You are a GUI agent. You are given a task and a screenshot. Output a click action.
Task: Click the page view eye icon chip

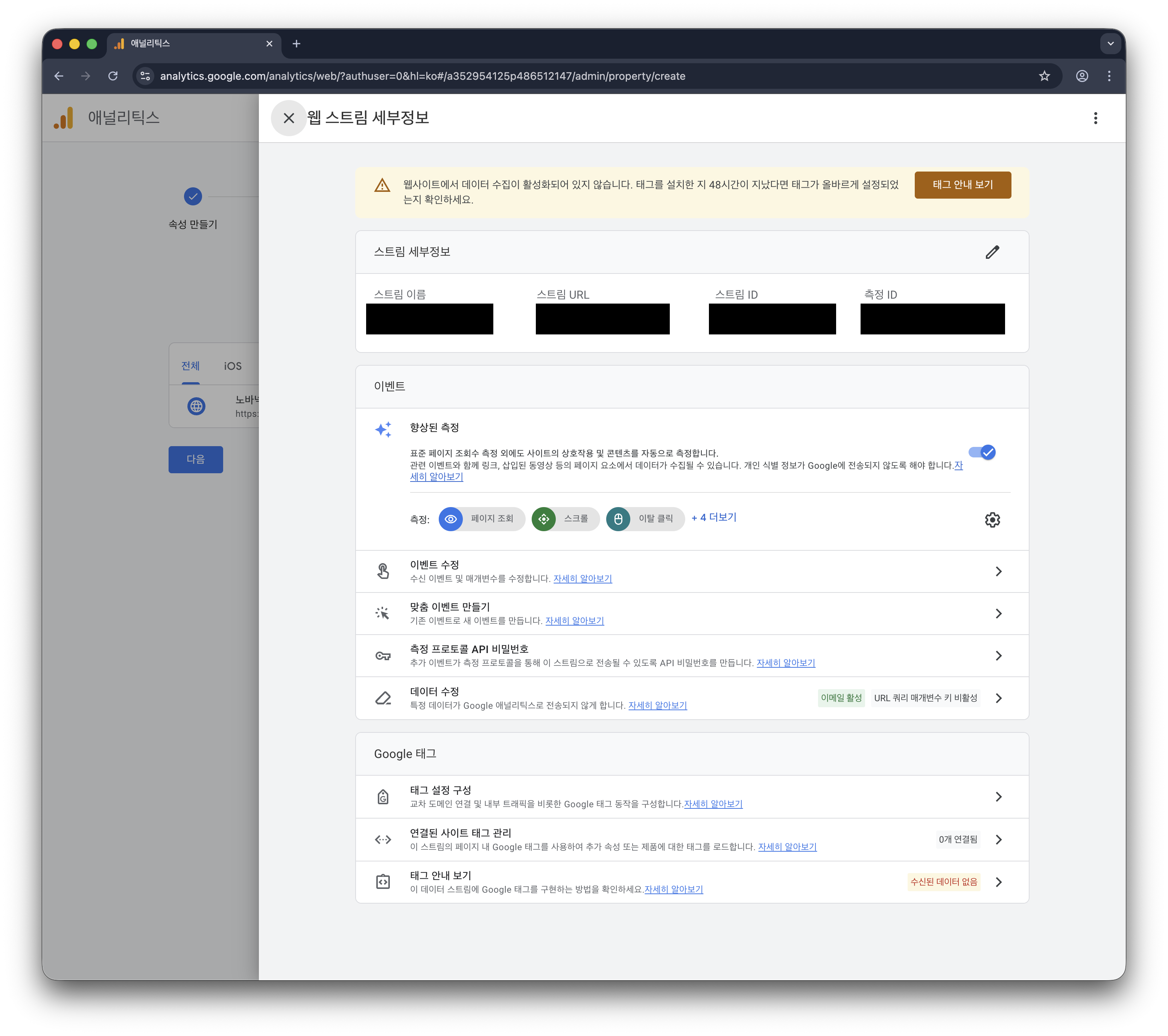click(451, 519)
